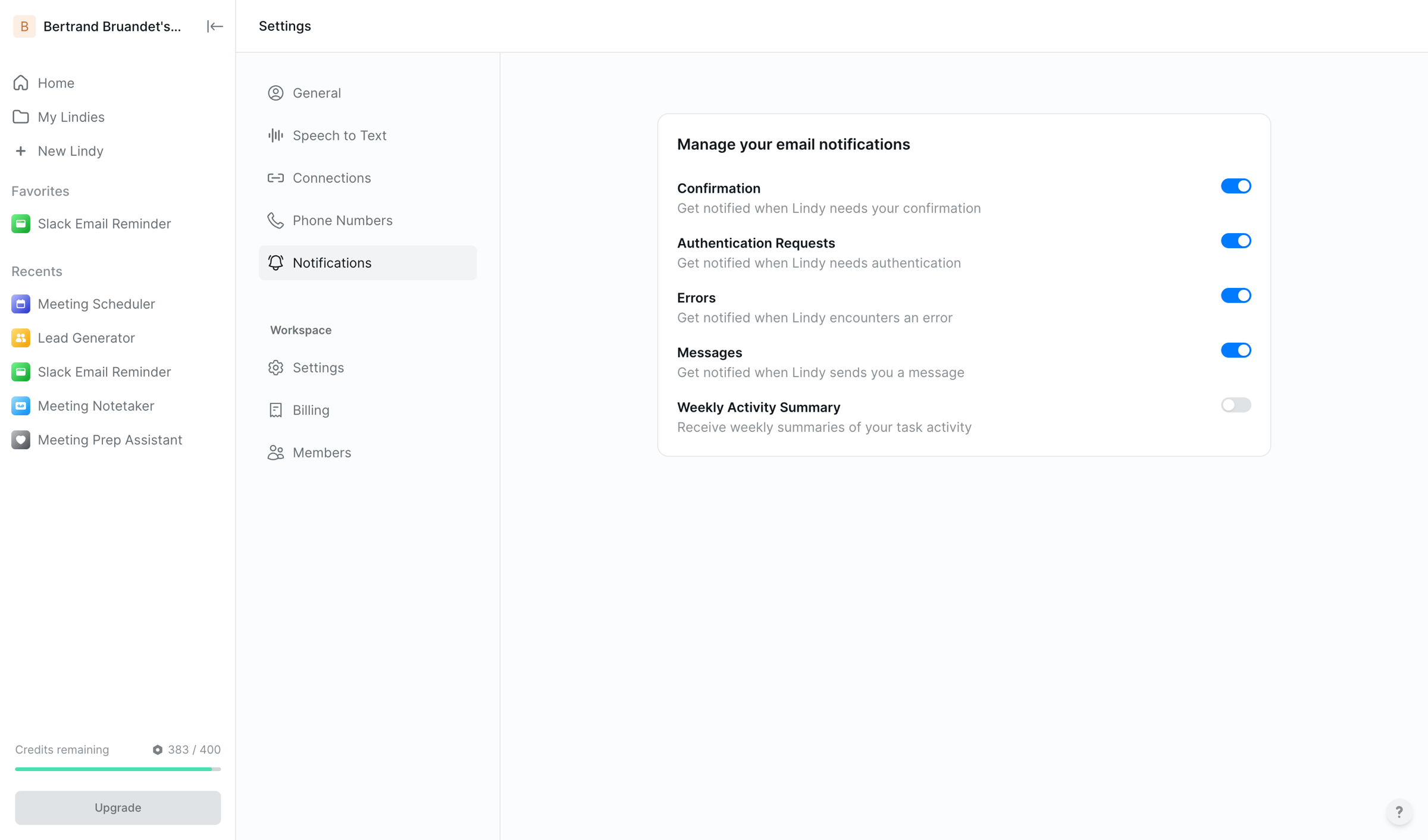Click the Lead Generator orange icon
Image resolution: width=1428 pixels, height=840 pixels.
(21, 338)
